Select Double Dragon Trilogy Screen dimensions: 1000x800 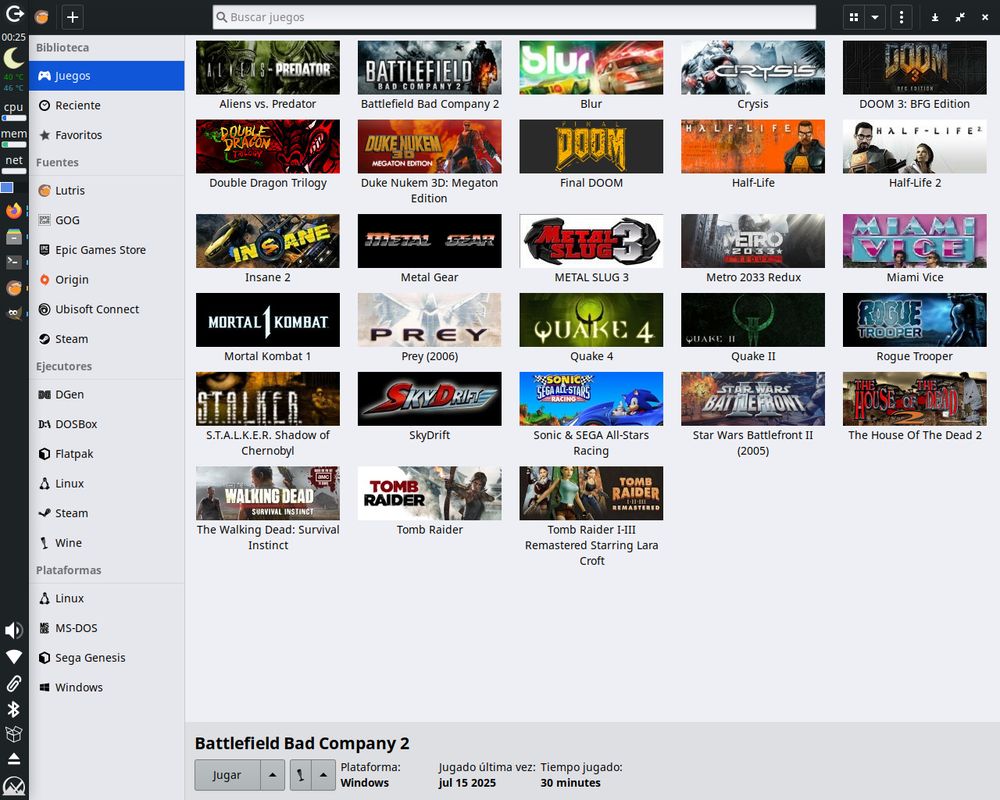click(x=268, y=154)
